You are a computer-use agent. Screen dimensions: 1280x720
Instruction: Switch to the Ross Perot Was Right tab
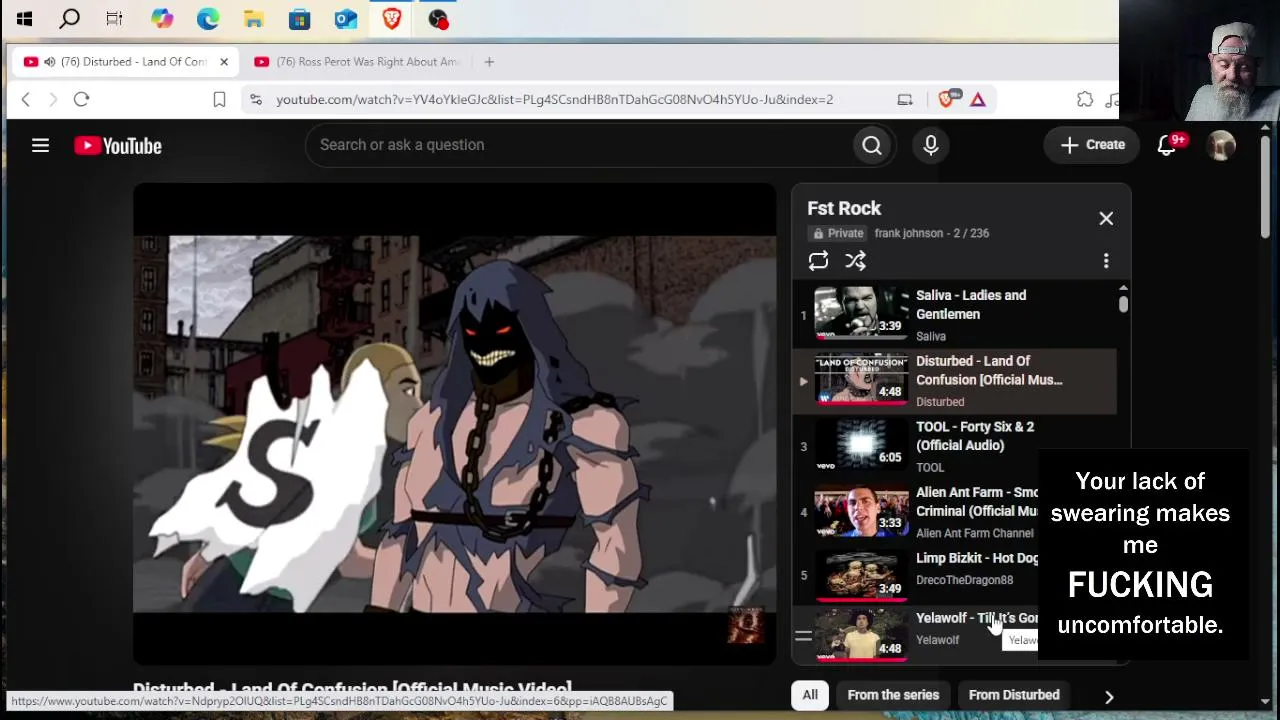tap(357, 62)
